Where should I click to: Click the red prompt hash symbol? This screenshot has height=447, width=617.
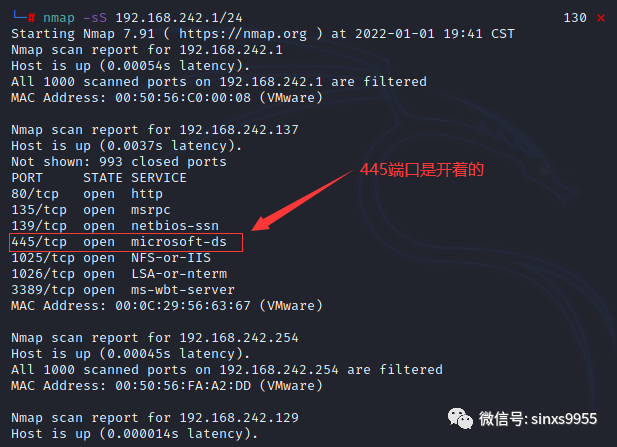31,18
